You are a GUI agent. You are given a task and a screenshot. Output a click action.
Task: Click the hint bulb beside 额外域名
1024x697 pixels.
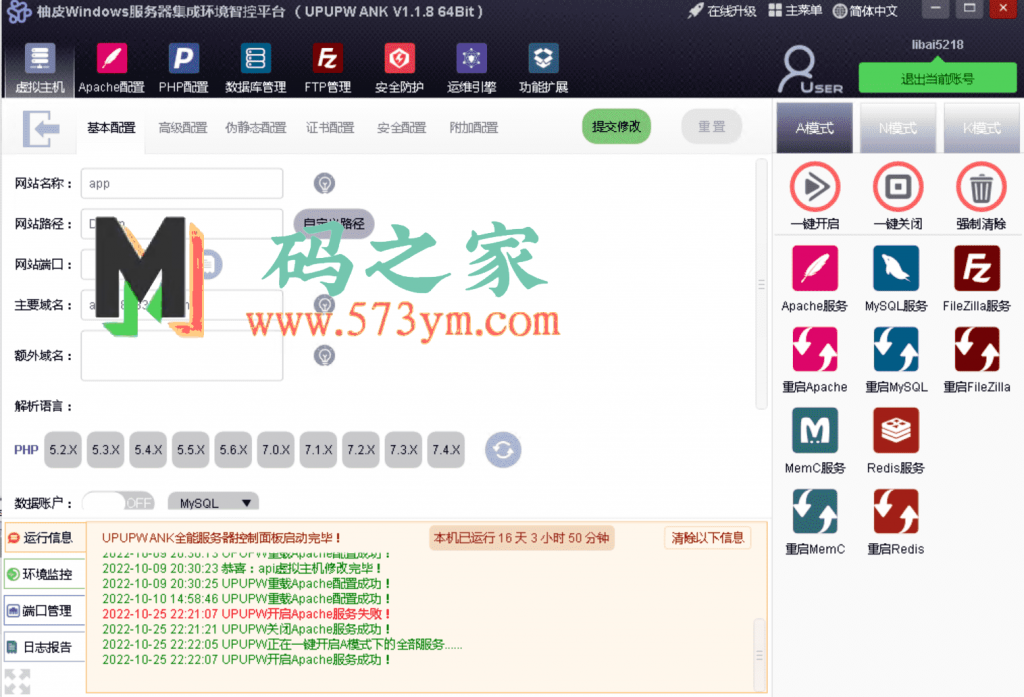pyautogui.click(x=324, y=355)
